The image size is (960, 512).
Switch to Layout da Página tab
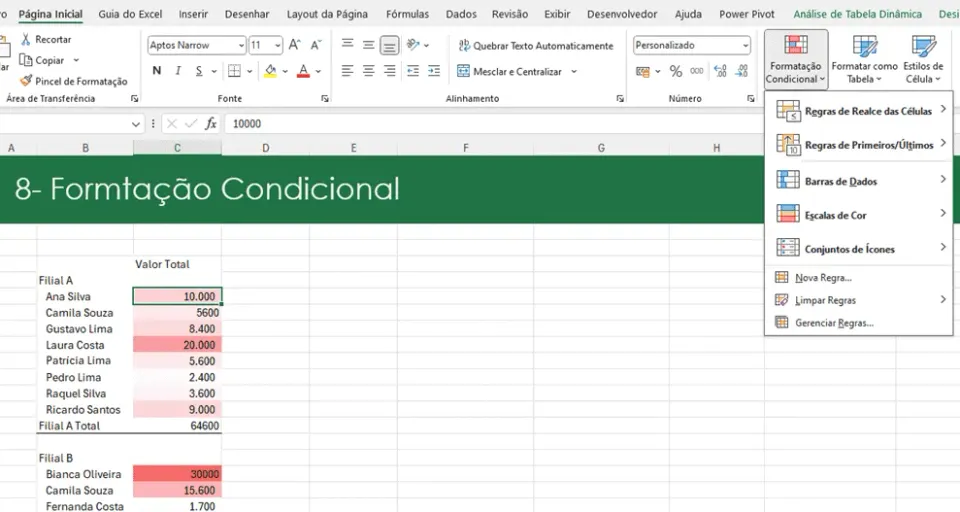[x=327, y=13]
